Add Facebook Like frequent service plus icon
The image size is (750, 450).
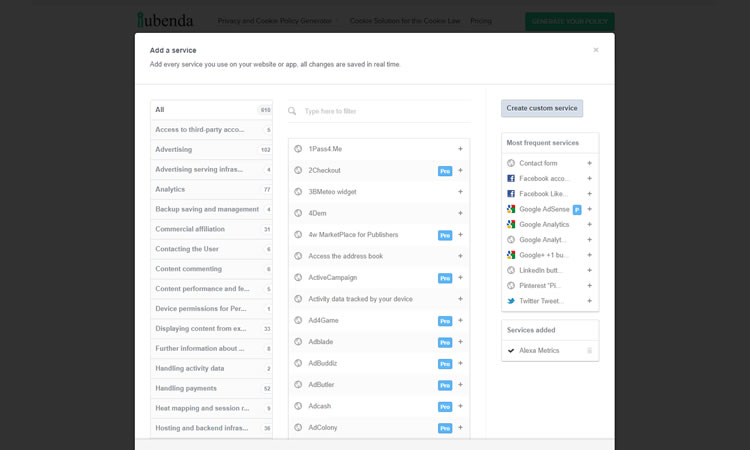[589, 194]
